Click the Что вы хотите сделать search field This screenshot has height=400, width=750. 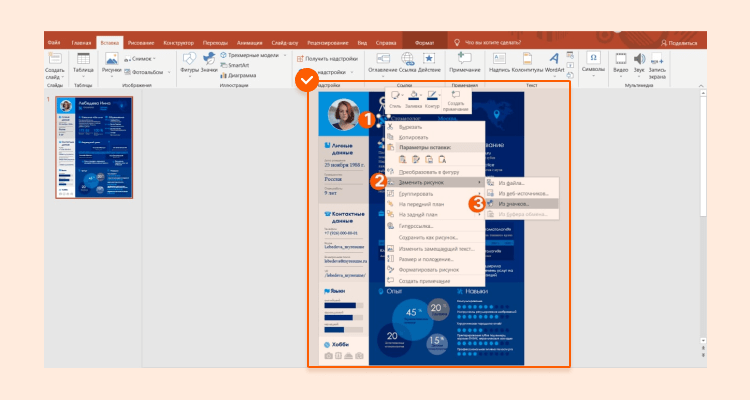(x=488, y=42)
